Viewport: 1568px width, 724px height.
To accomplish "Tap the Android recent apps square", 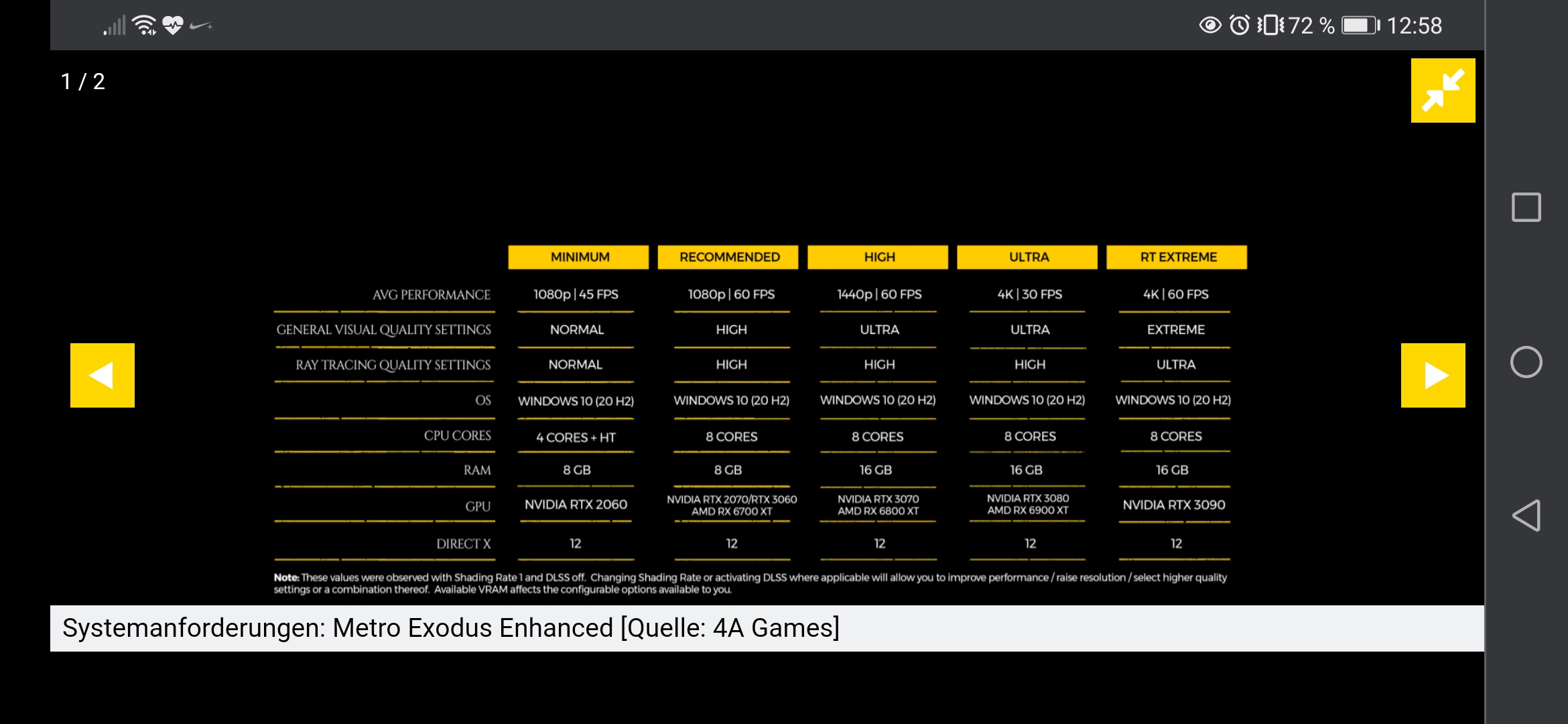I will tap(1526, 207).
